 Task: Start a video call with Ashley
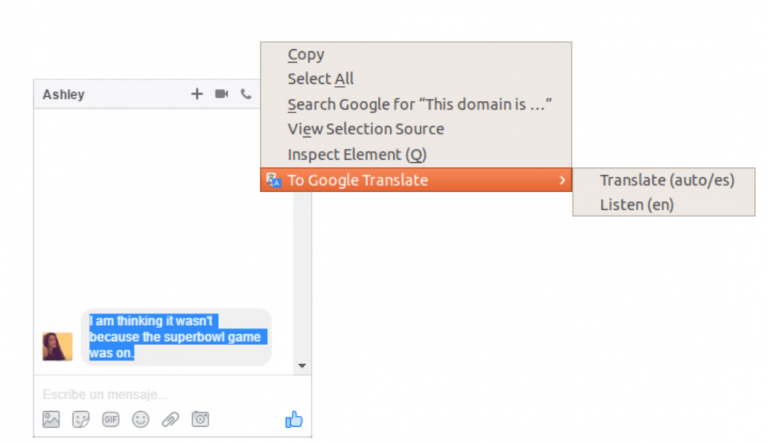(x=221, y=94)
